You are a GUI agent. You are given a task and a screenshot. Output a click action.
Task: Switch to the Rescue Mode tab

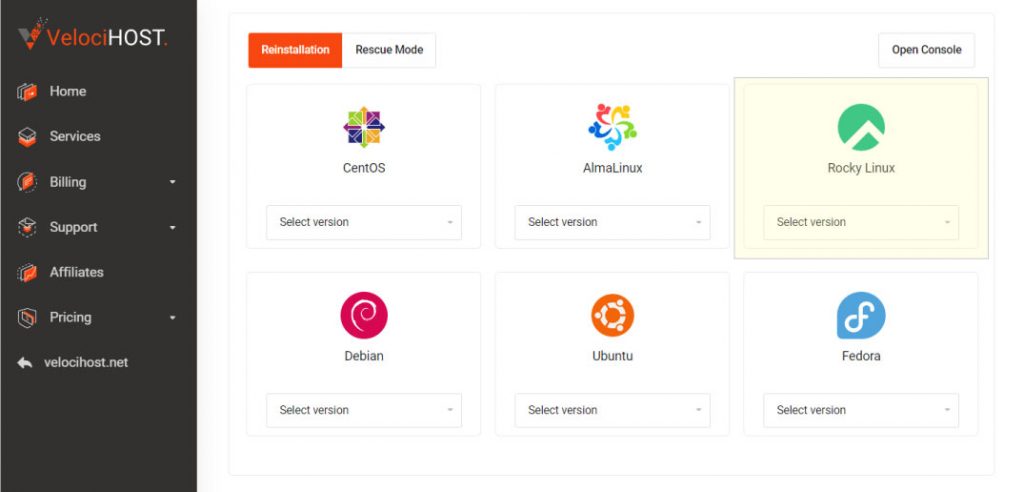[389, 50]
